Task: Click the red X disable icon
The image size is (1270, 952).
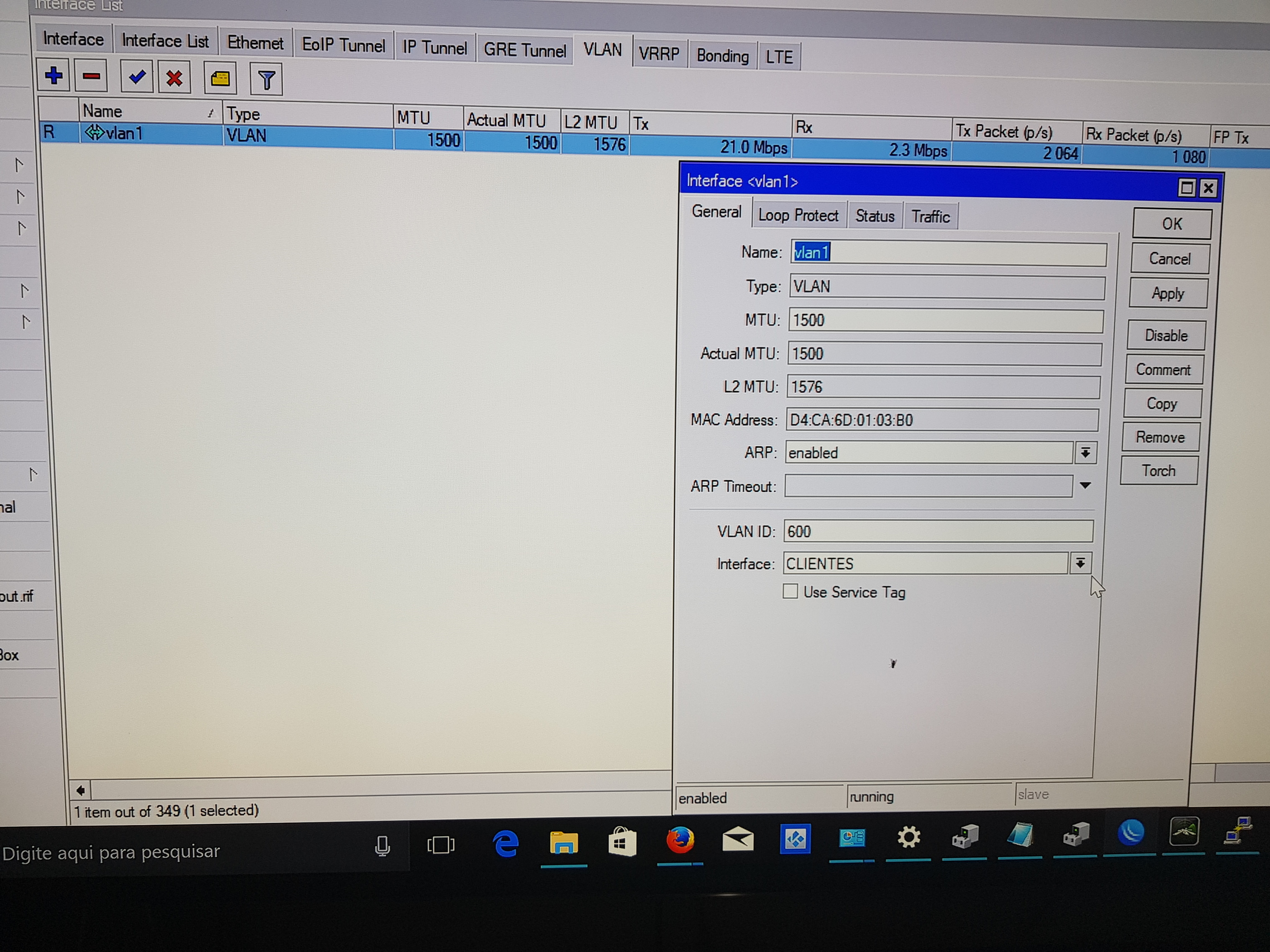Action: 174,78
